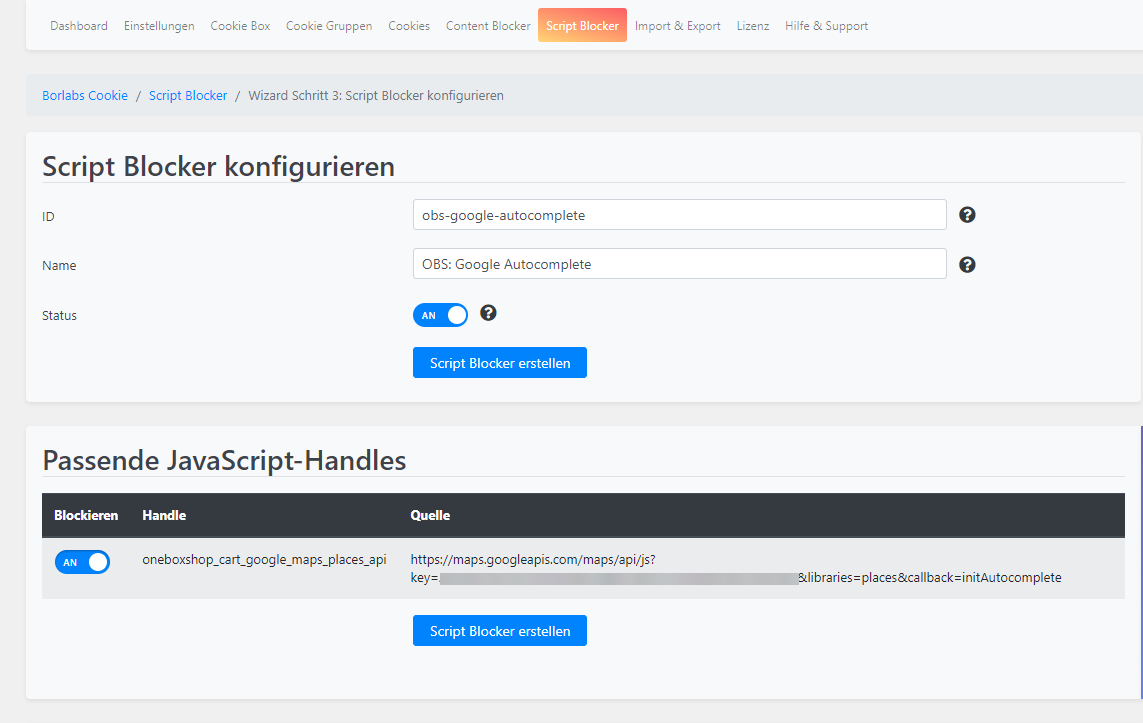
Task: Open Hilfe & Support tab
Action: (826, 26)
